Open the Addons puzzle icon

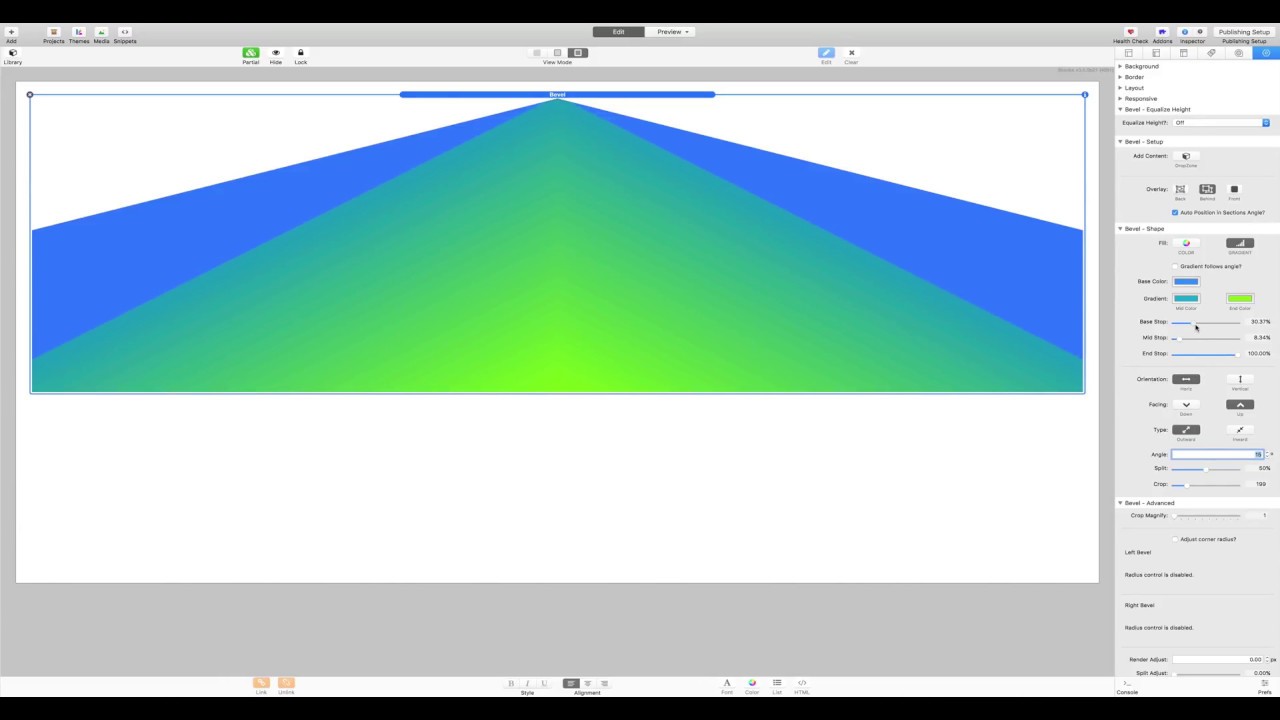pos(1162,32)
